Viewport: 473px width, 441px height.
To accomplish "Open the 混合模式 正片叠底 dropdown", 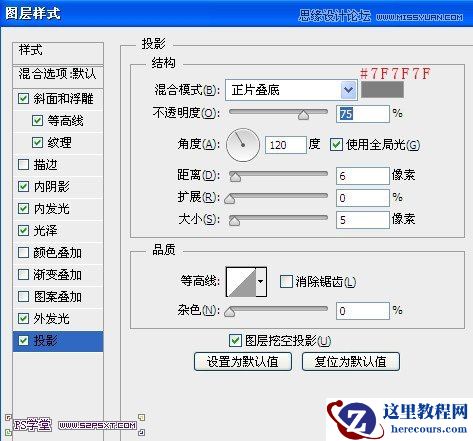I will pos(291,90).
